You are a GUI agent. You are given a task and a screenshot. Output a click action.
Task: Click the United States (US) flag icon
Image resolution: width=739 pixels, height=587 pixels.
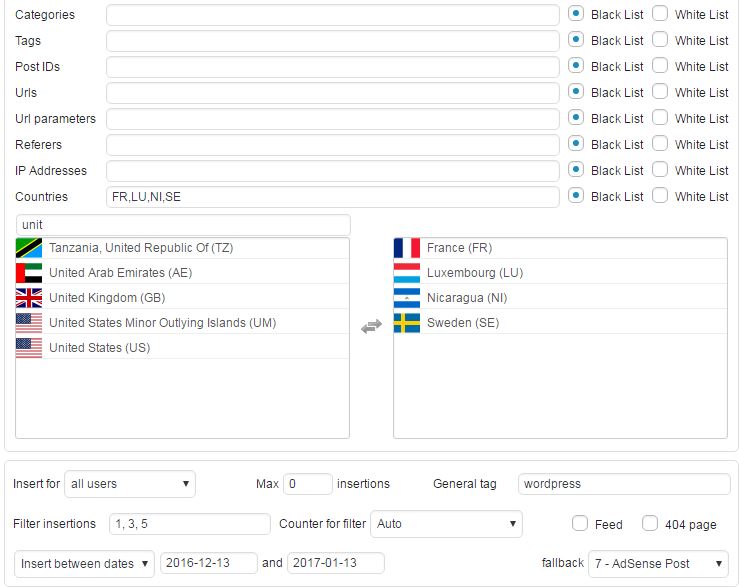pos(29,348)
